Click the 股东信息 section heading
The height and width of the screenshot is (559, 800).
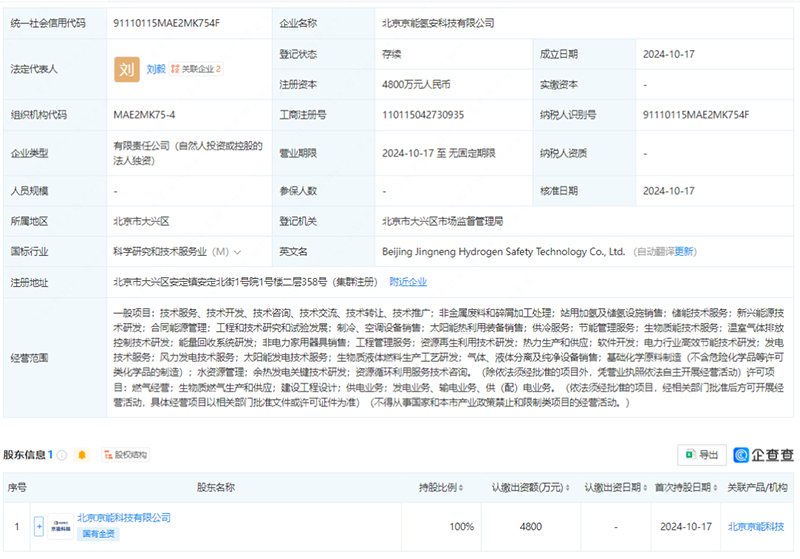pos(24,455)
